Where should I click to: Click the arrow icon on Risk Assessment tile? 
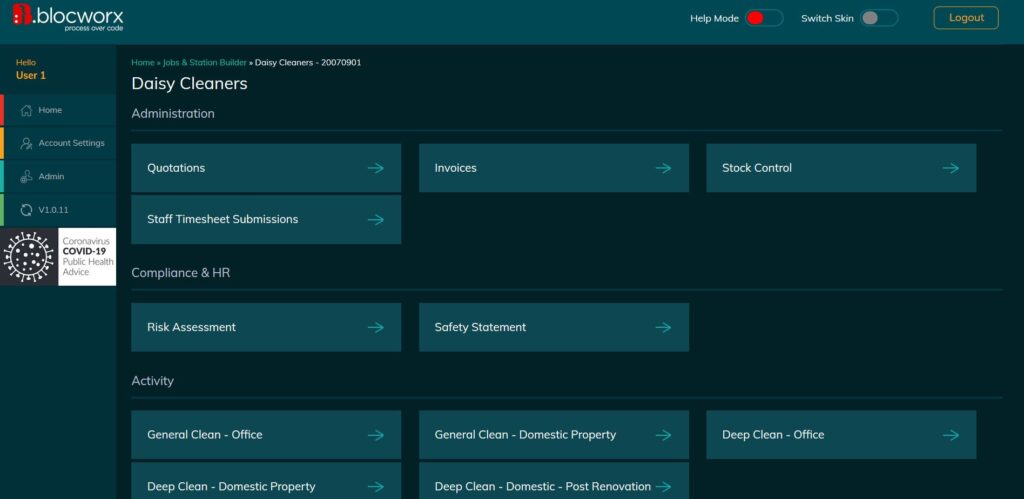[x=376, y=328]
